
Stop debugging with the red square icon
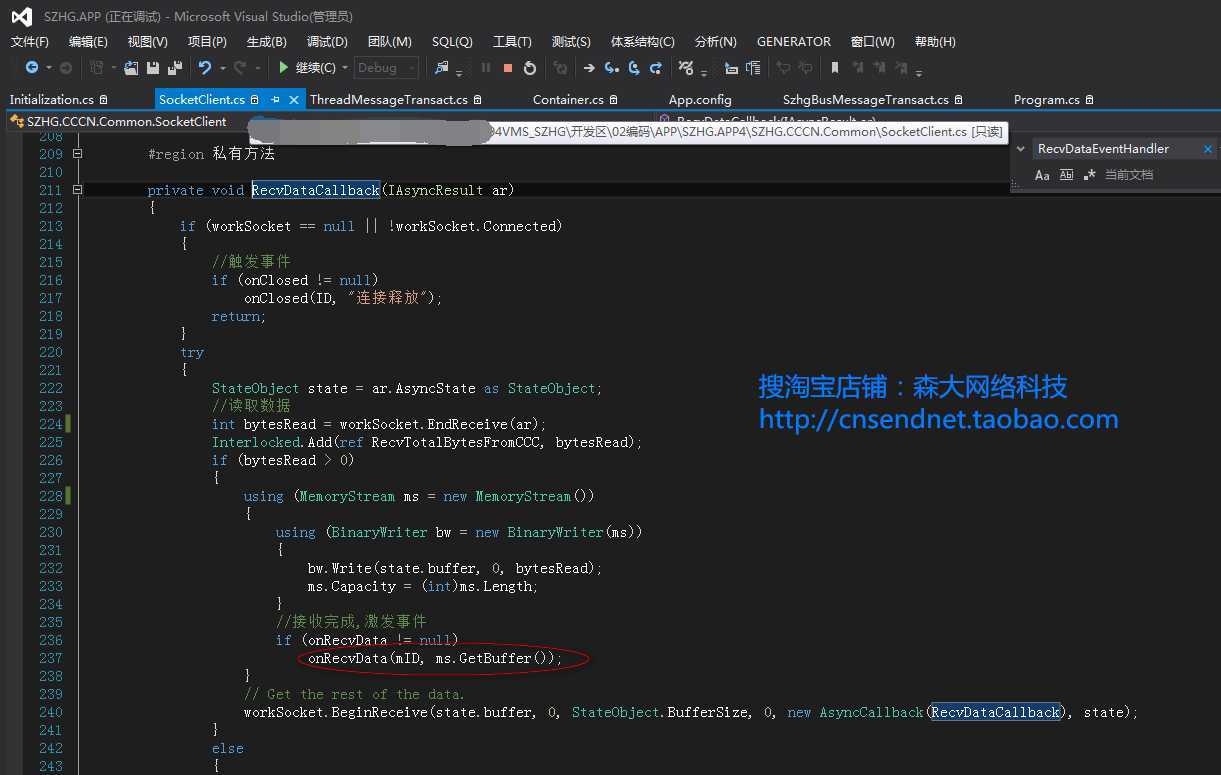click(508, 67)
